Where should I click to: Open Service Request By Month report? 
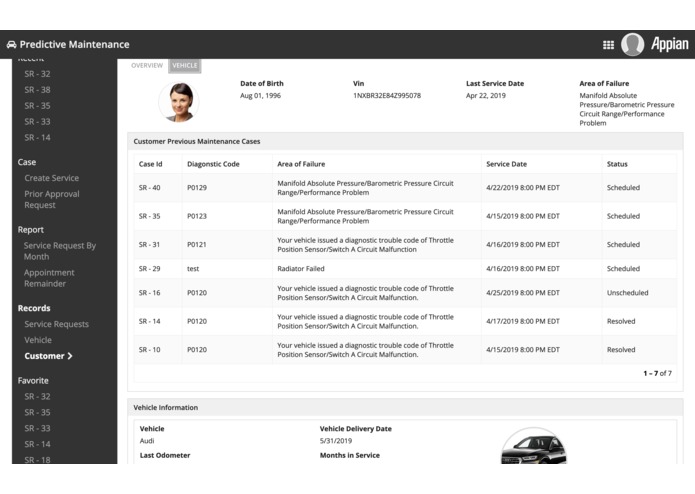point(60,251)
